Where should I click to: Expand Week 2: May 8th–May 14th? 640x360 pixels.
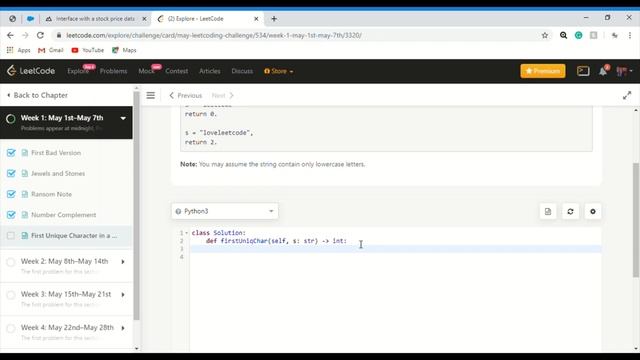click(123, 262)
